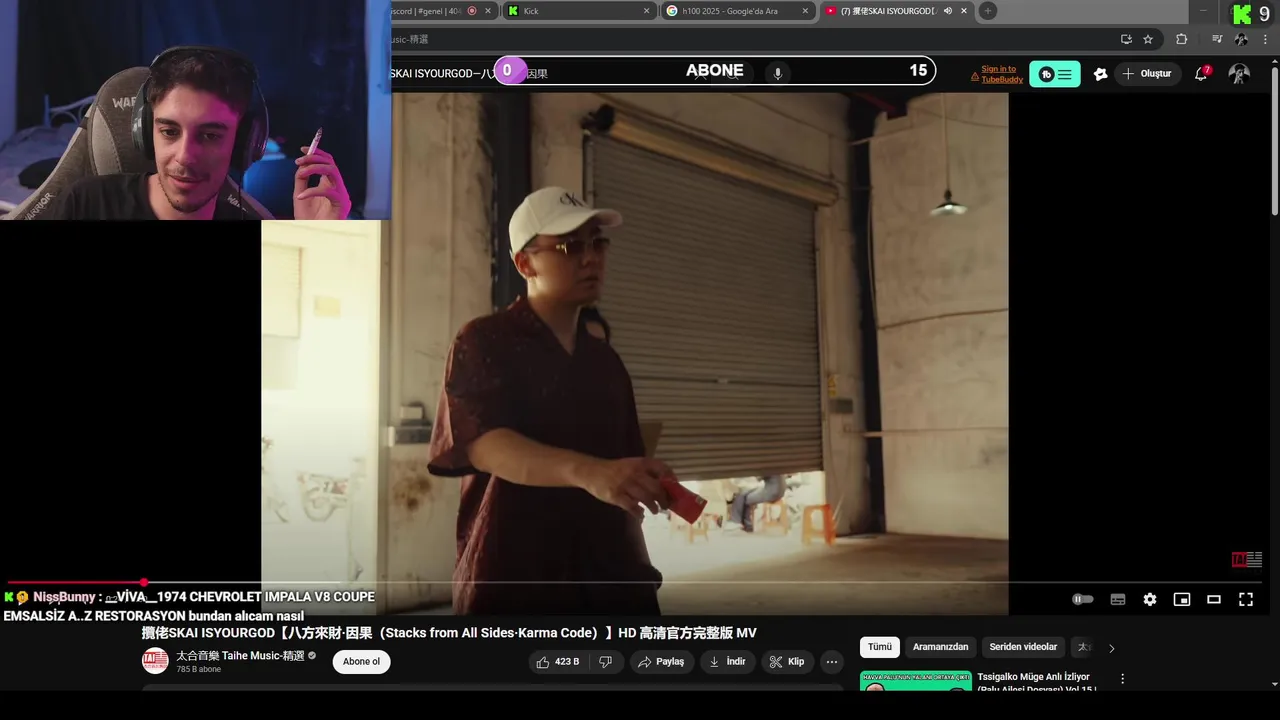Viewport: 1280px width, 720px height.
Task: Open the TubeBuddy menu button
Action: point(1055,74)
